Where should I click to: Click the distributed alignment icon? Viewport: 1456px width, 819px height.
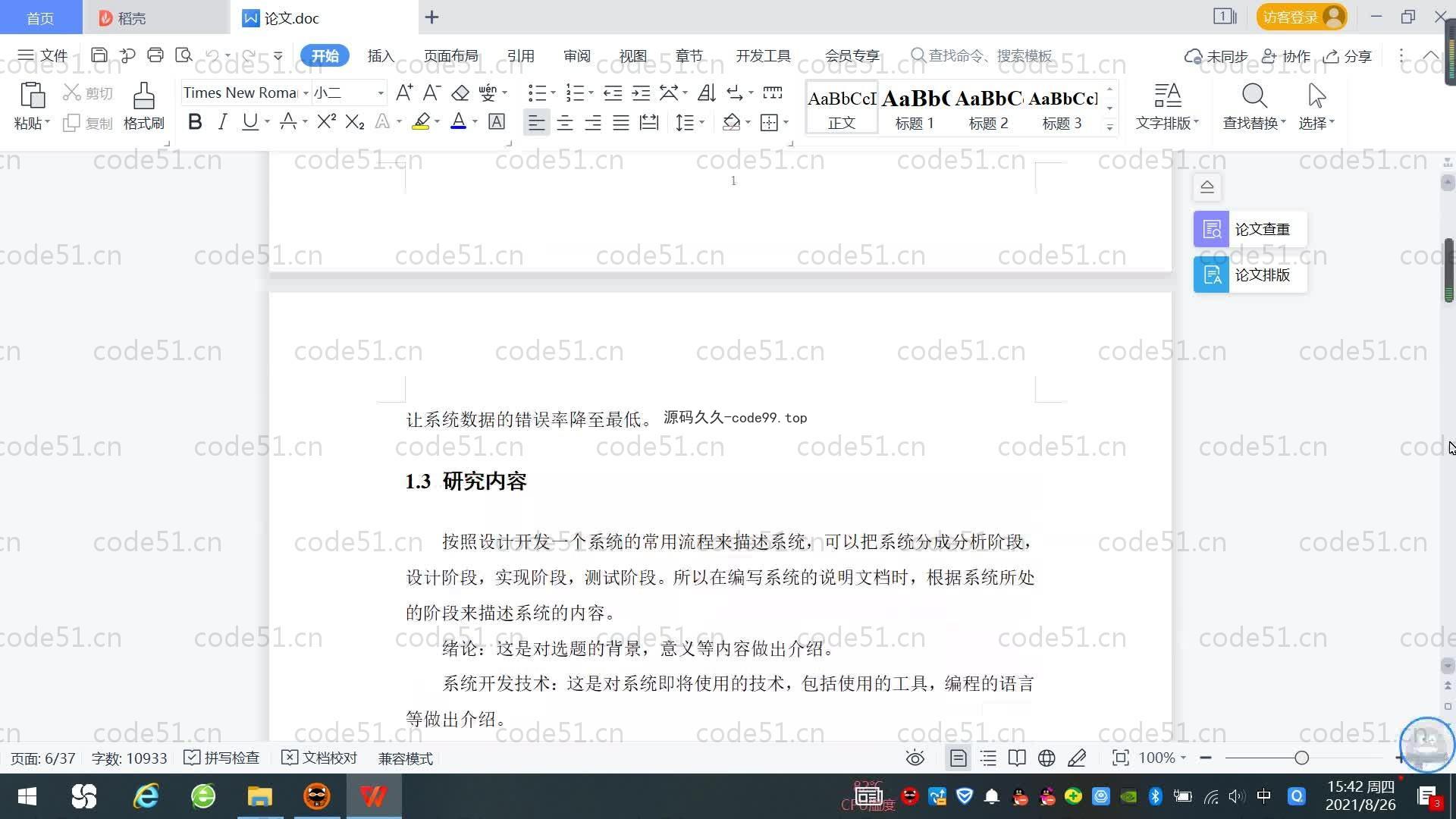coord(649,122)
